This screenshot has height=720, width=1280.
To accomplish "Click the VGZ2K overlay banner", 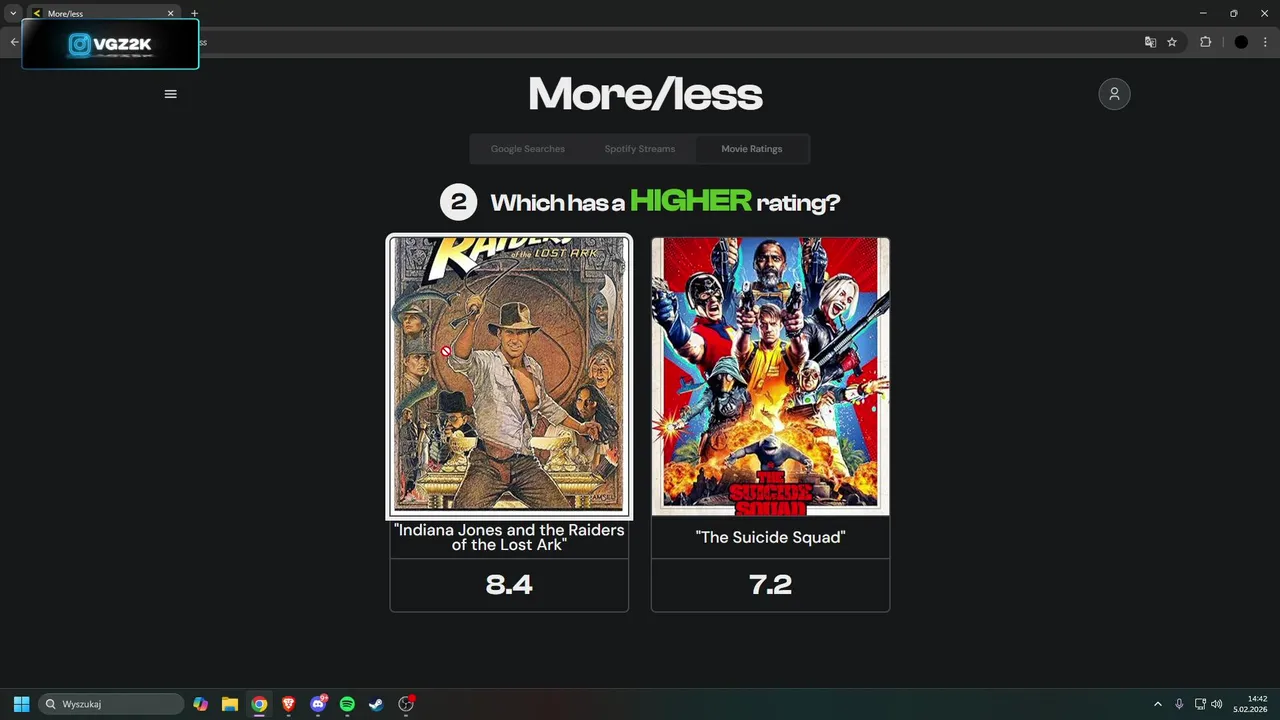I will click(x=110, y=44).
